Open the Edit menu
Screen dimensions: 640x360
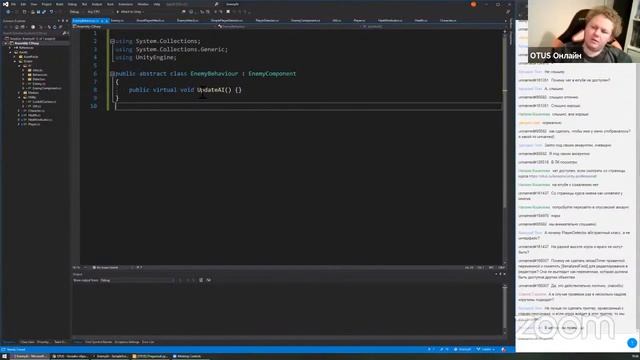[23, 4]
